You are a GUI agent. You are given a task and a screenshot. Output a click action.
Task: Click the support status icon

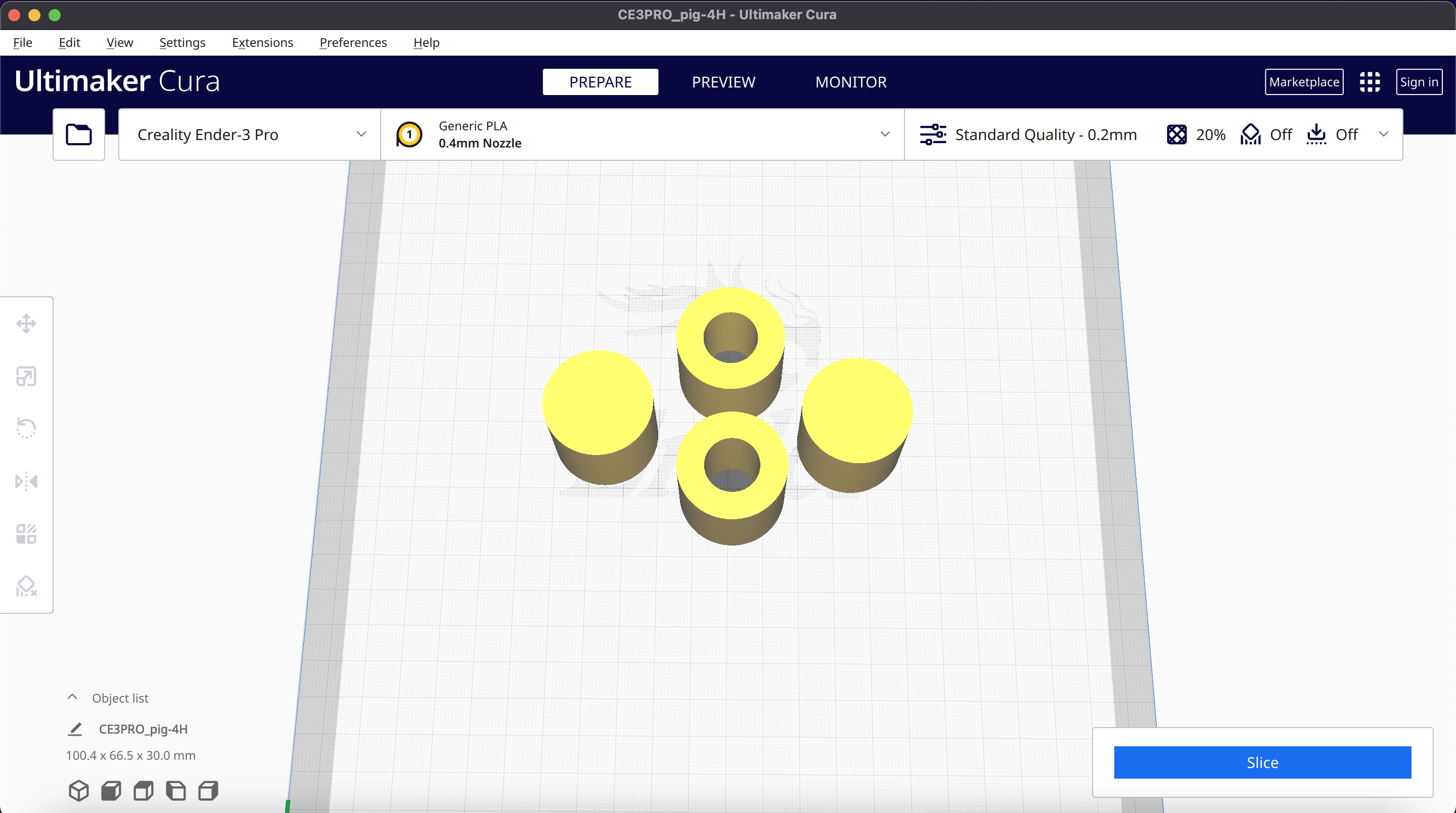[x=1250, y=134]
